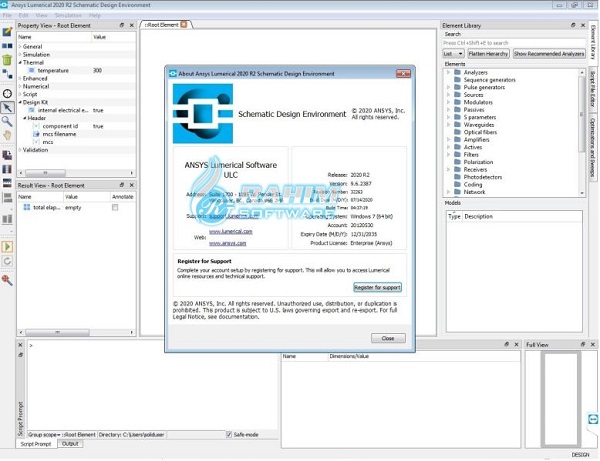The image size is (600, 461).
Task: Expand the Modulators element folder
Action: (x=448, y=102)
